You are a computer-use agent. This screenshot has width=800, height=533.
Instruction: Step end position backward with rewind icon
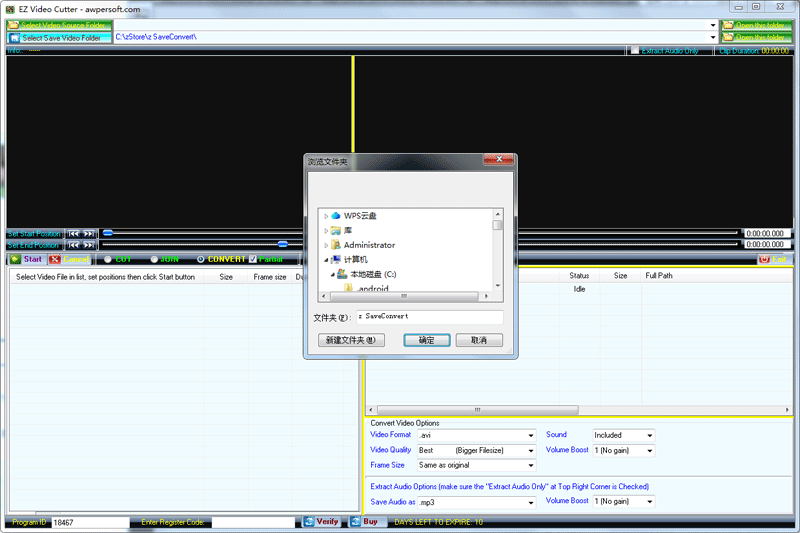(x=73, y=245)
